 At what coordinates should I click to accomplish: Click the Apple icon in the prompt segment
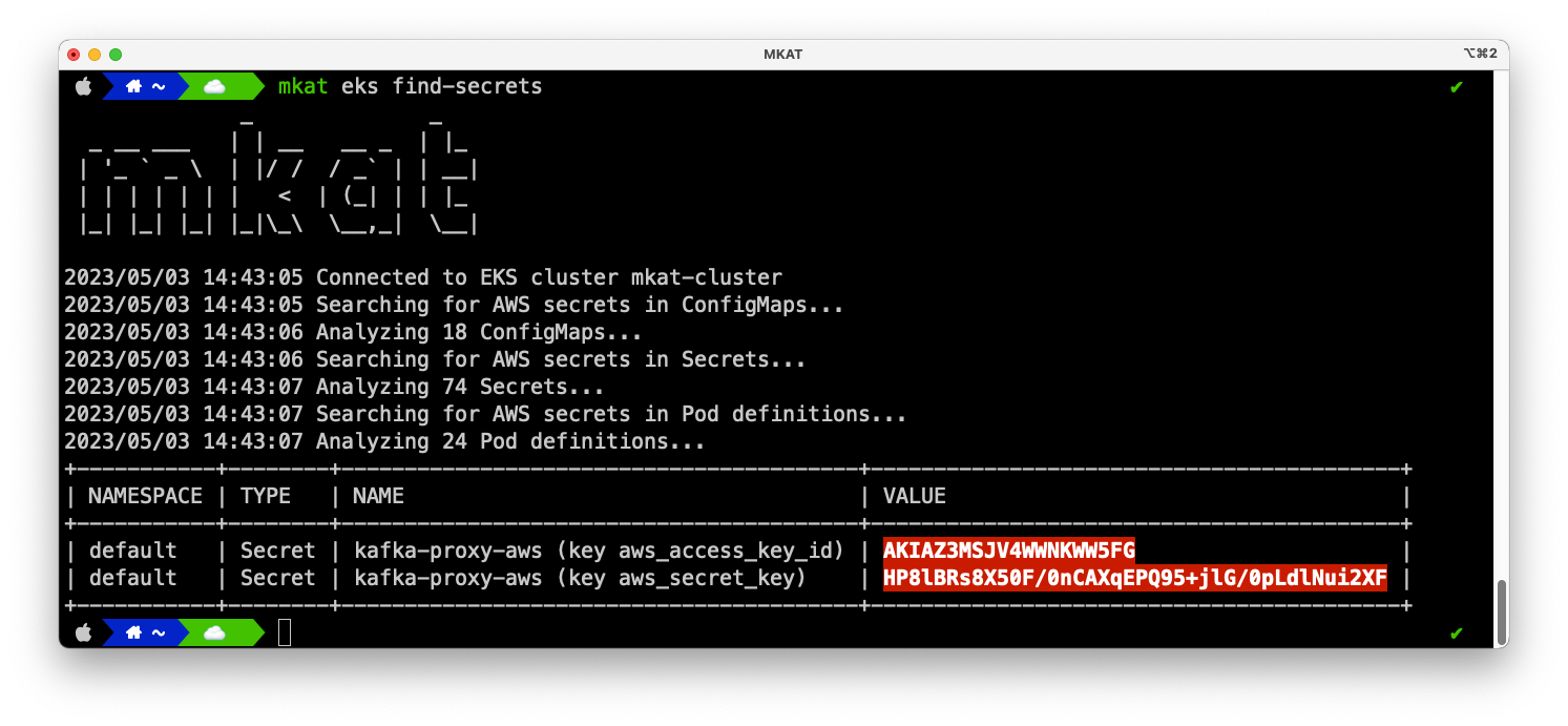click(85, 86)
